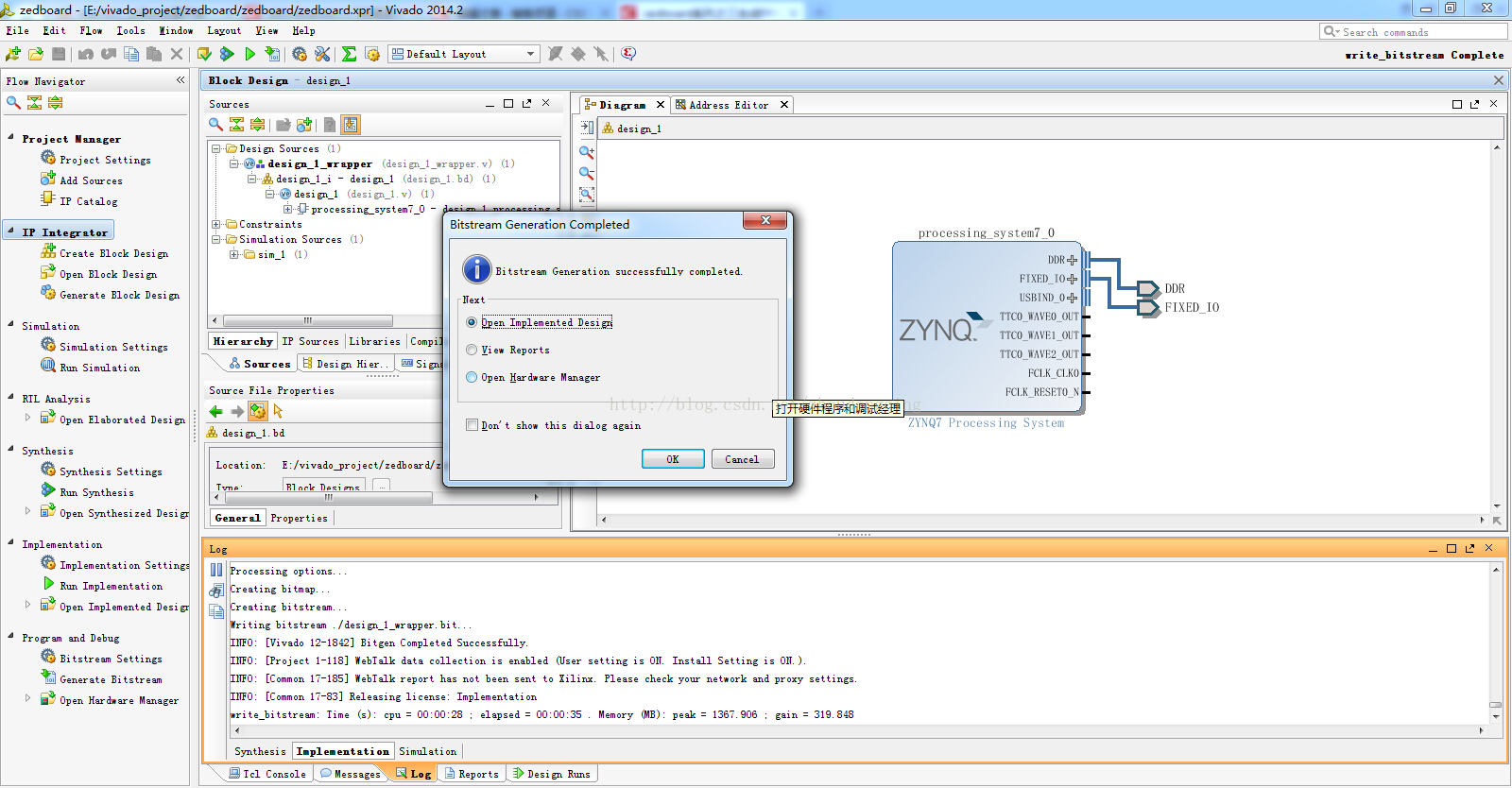
Task: Click the Xilinx feedback icon in toolbar
Action: 628,54
